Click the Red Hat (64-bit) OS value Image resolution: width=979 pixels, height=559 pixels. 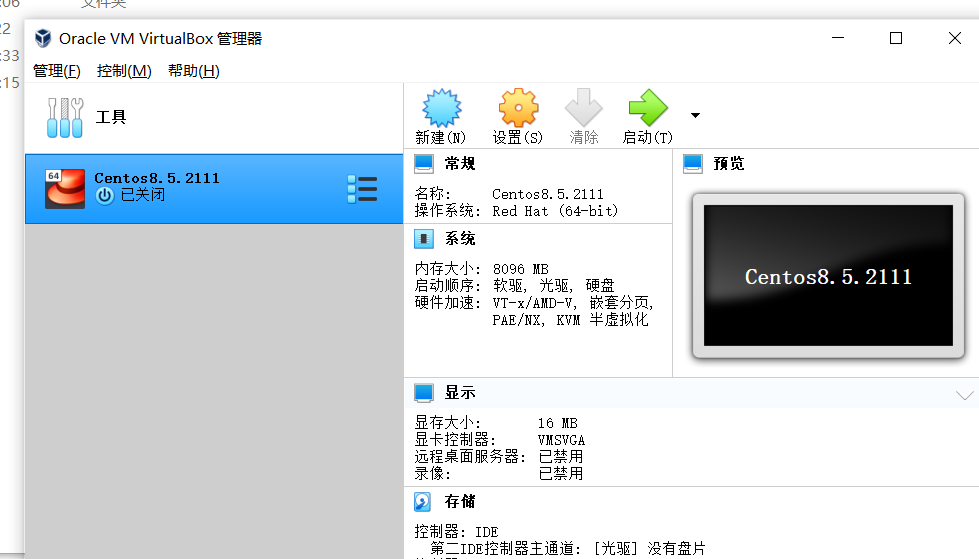pyautogui.click(x=555, y=211)
